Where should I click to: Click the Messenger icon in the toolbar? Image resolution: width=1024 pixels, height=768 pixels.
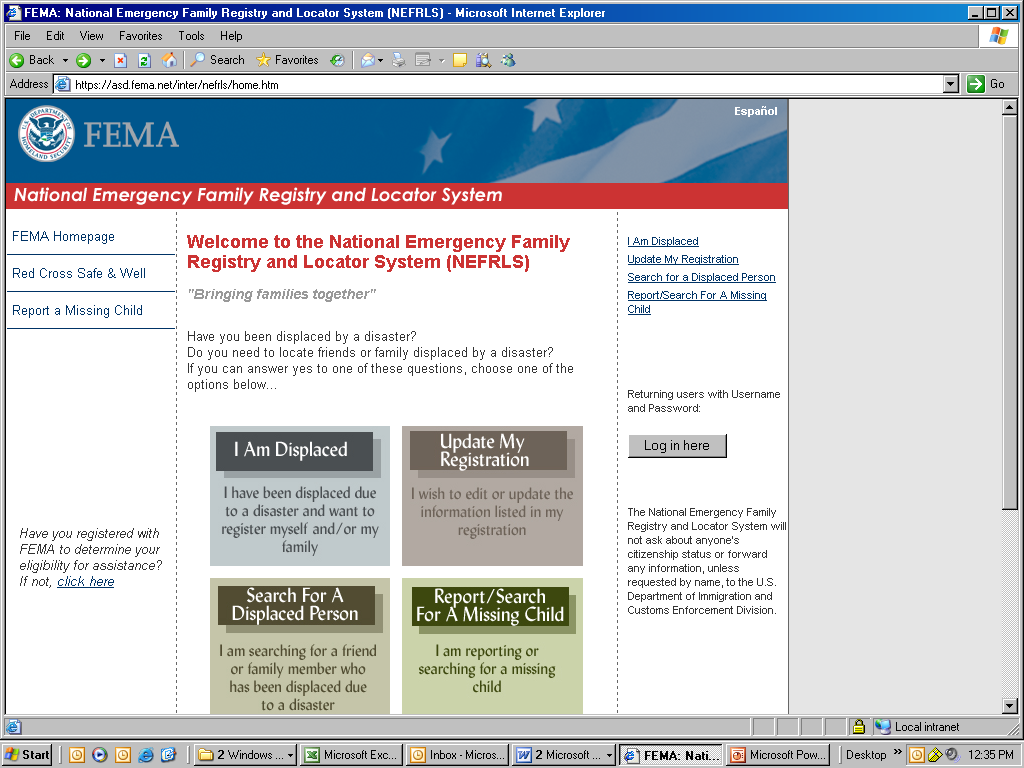point(508,60)
